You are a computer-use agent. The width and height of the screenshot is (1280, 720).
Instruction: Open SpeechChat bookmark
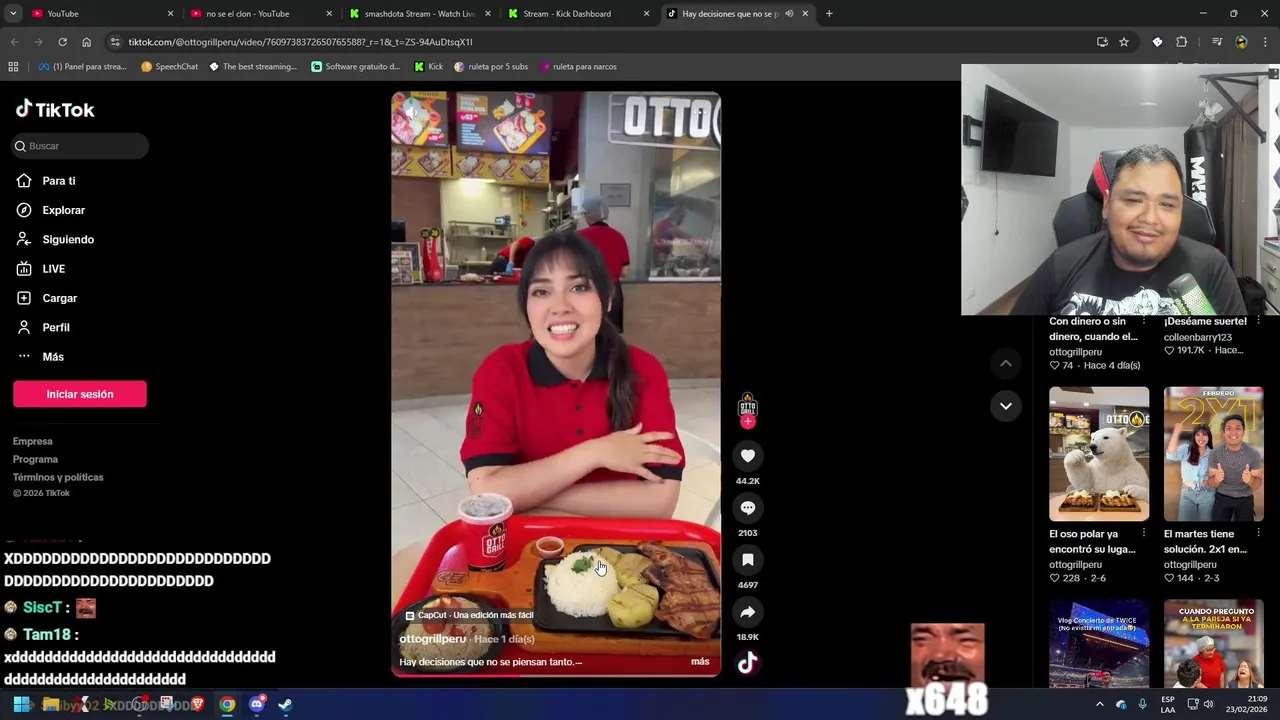170,66
